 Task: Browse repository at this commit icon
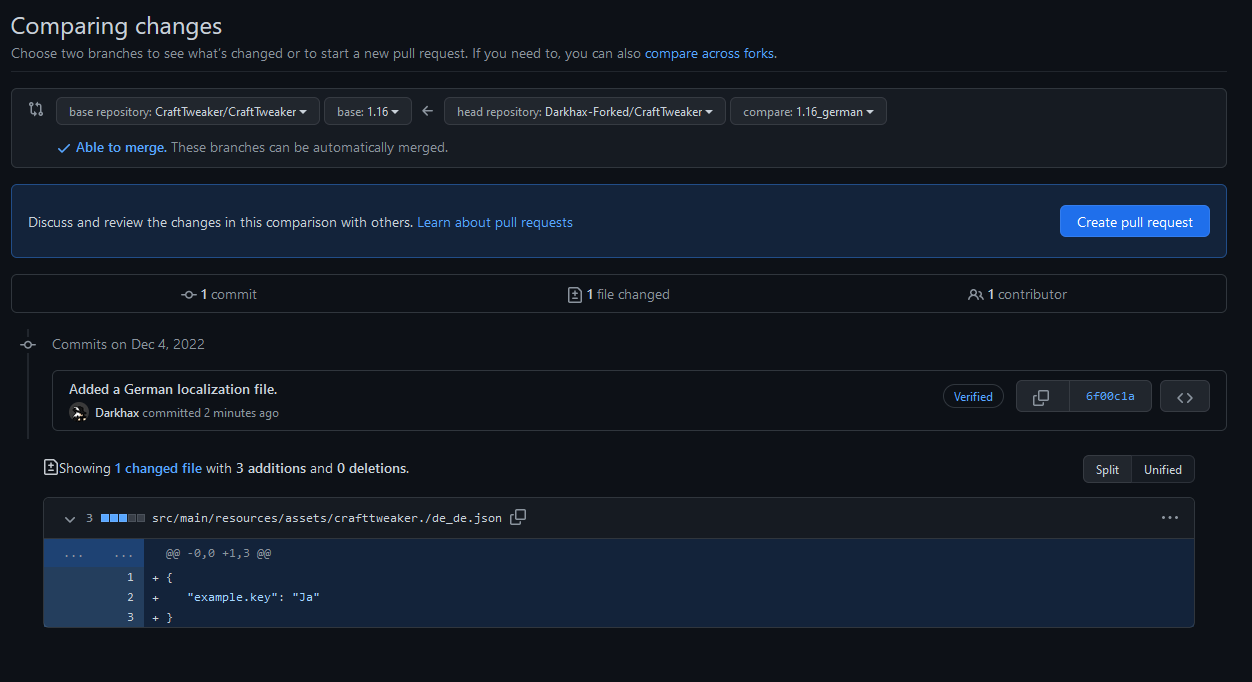[1184, 397]
